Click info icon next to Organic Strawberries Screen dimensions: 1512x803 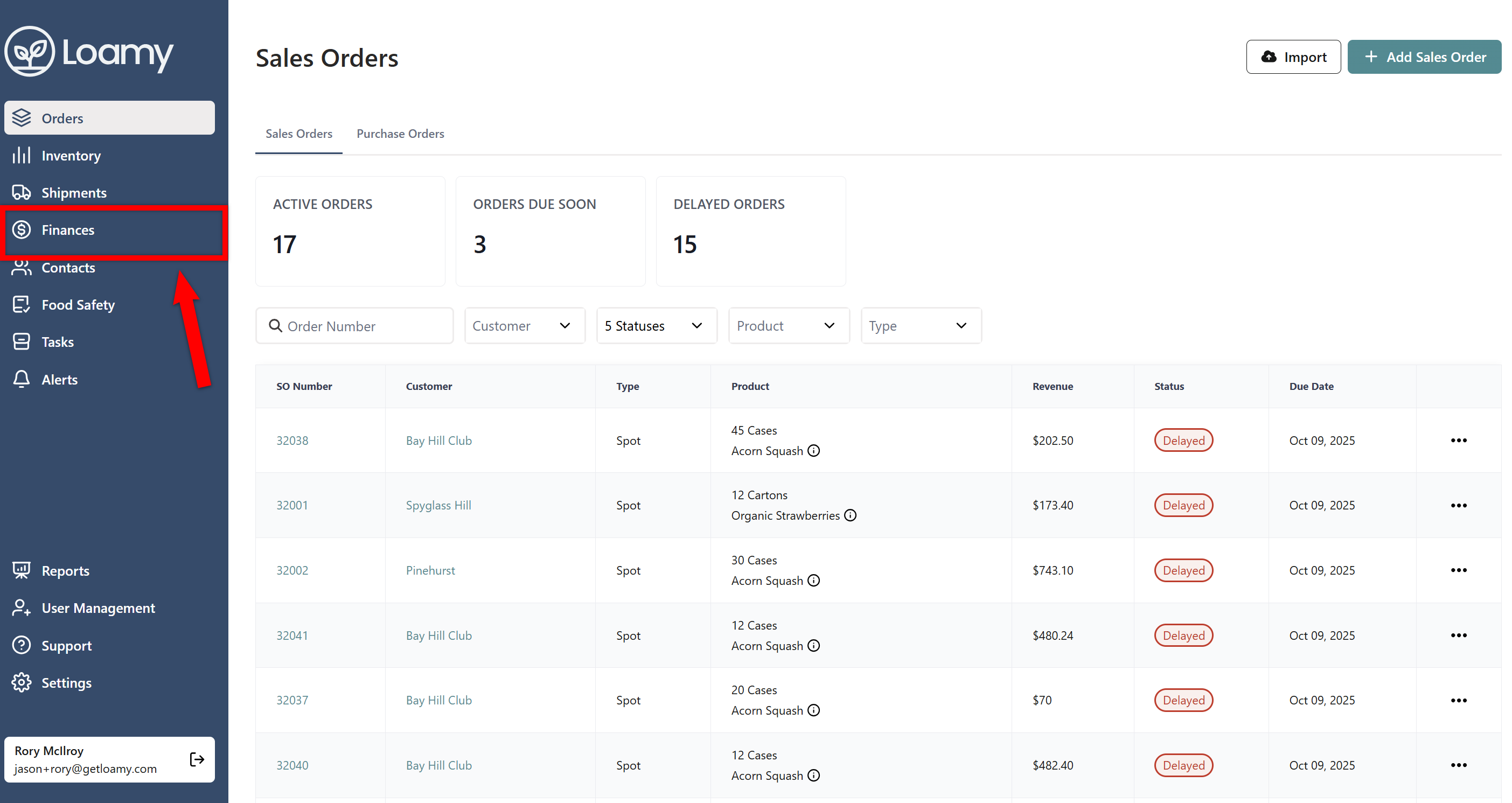[x=851, y=515]
